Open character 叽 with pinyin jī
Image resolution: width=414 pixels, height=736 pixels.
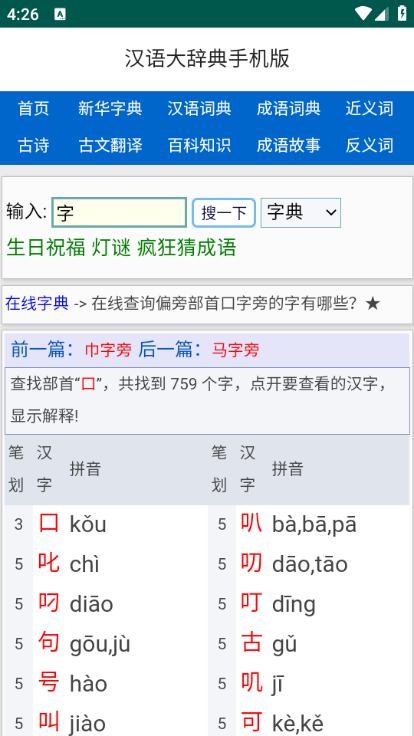pyautogui.click(x=252, y=683)
